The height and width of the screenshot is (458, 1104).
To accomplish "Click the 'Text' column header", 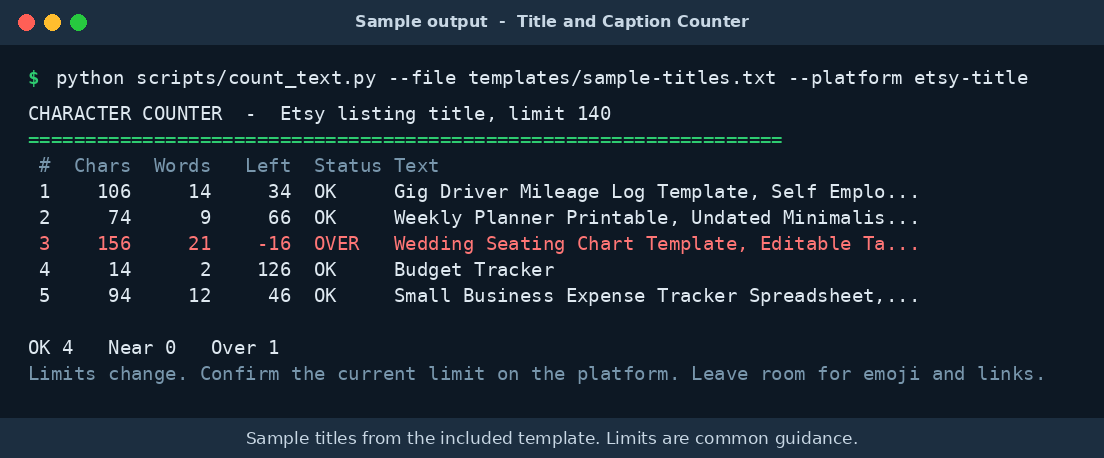I will [416, 166].
